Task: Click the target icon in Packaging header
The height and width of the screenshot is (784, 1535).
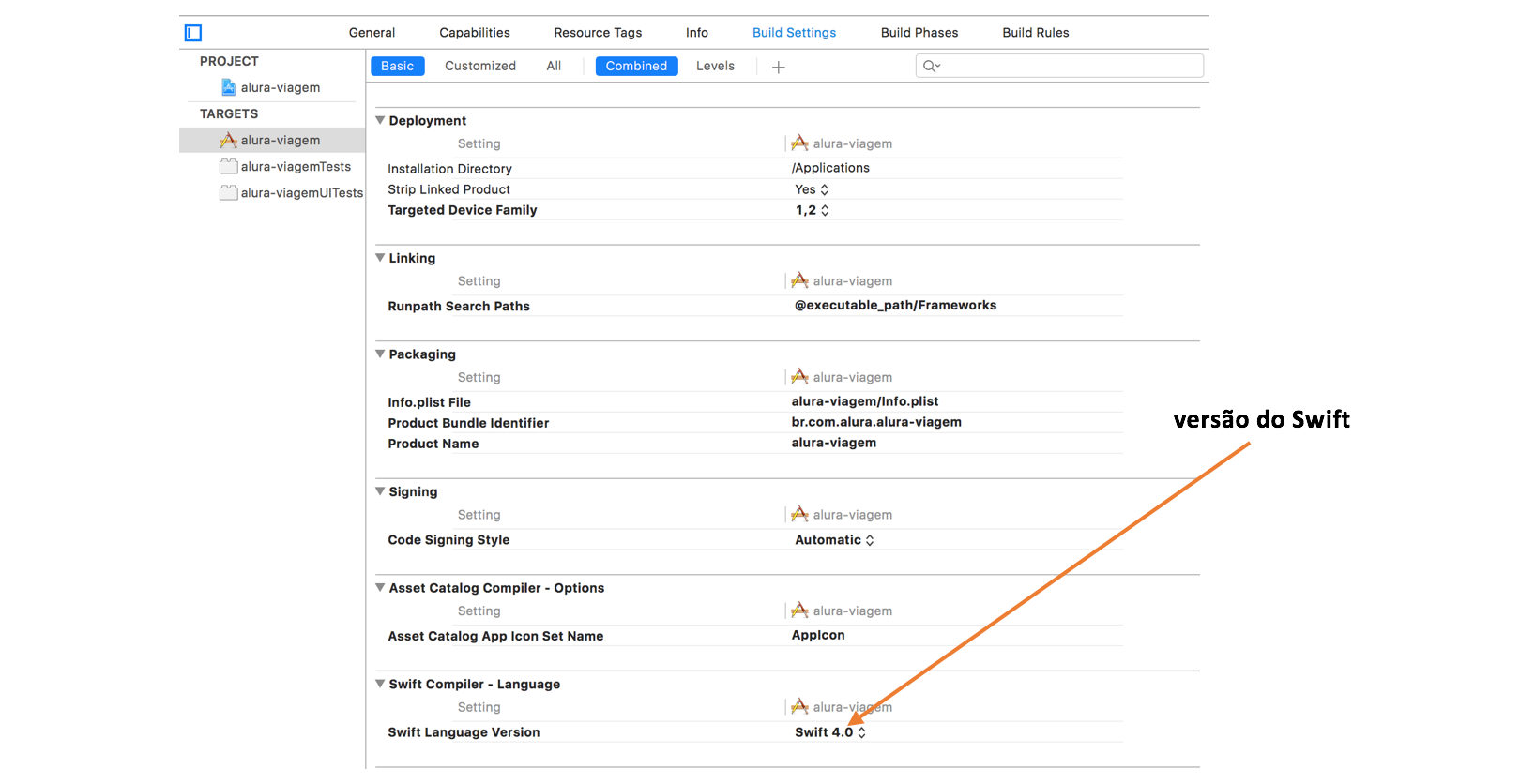Action: point(799,377)
